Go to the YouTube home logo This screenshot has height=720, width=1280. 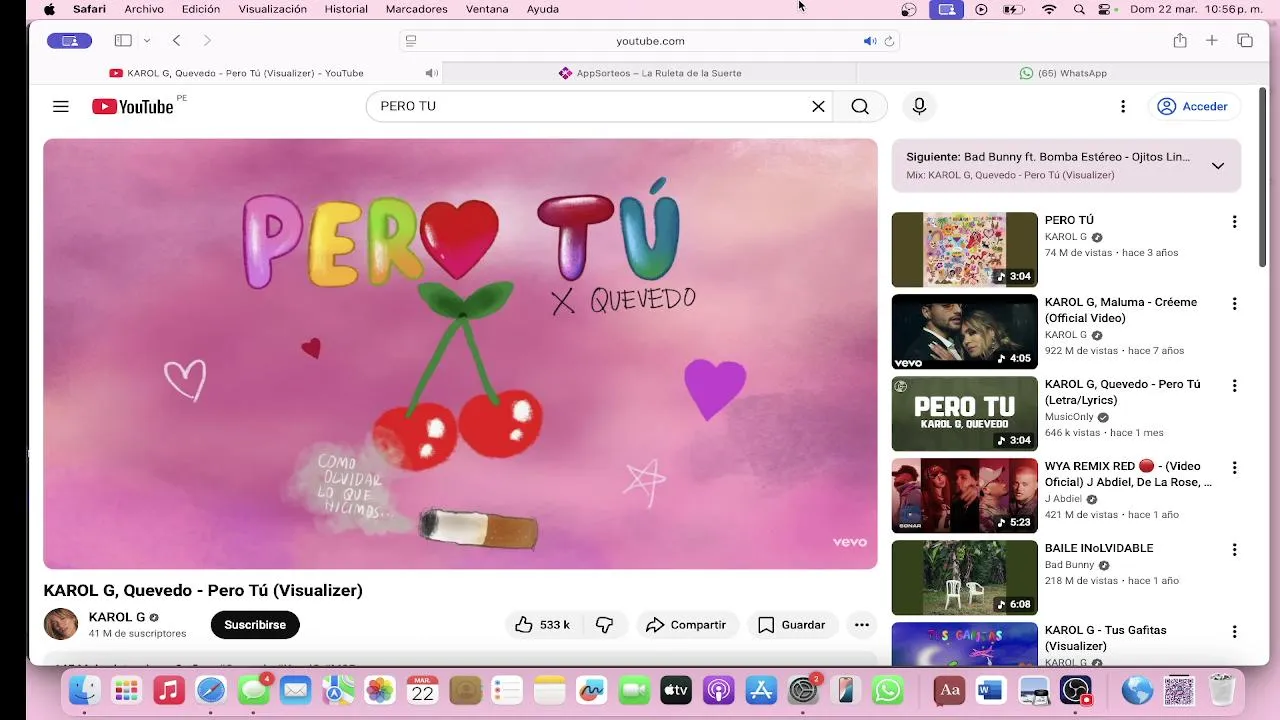pos(133,107)
